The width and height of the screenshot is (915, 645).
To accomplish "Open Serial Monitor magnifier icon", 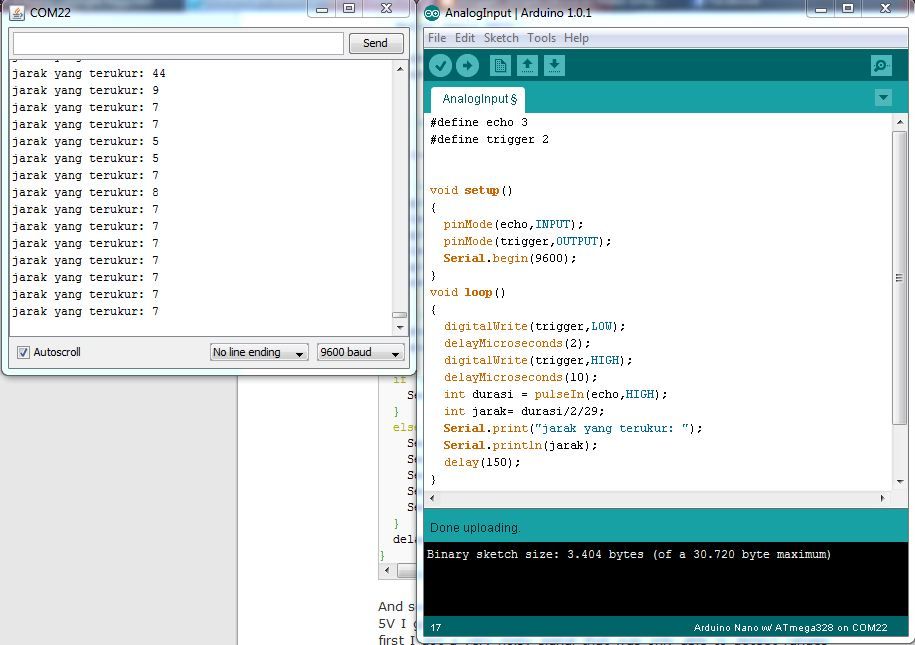I will [880, 66].
